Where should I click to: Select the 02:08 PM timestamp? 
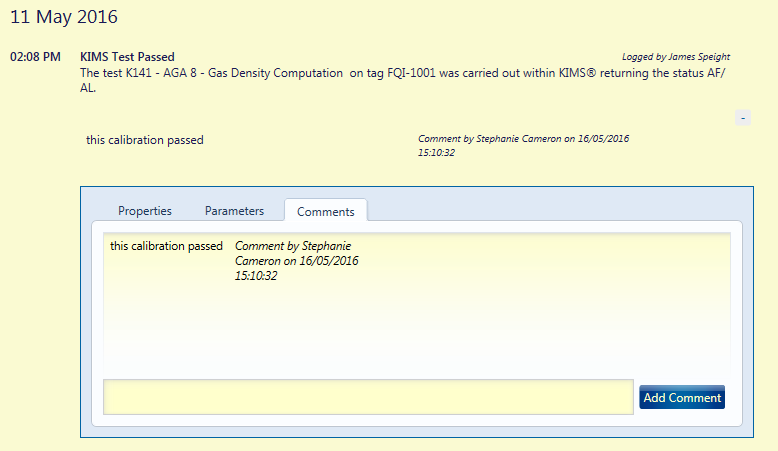(x=35, y=57)
